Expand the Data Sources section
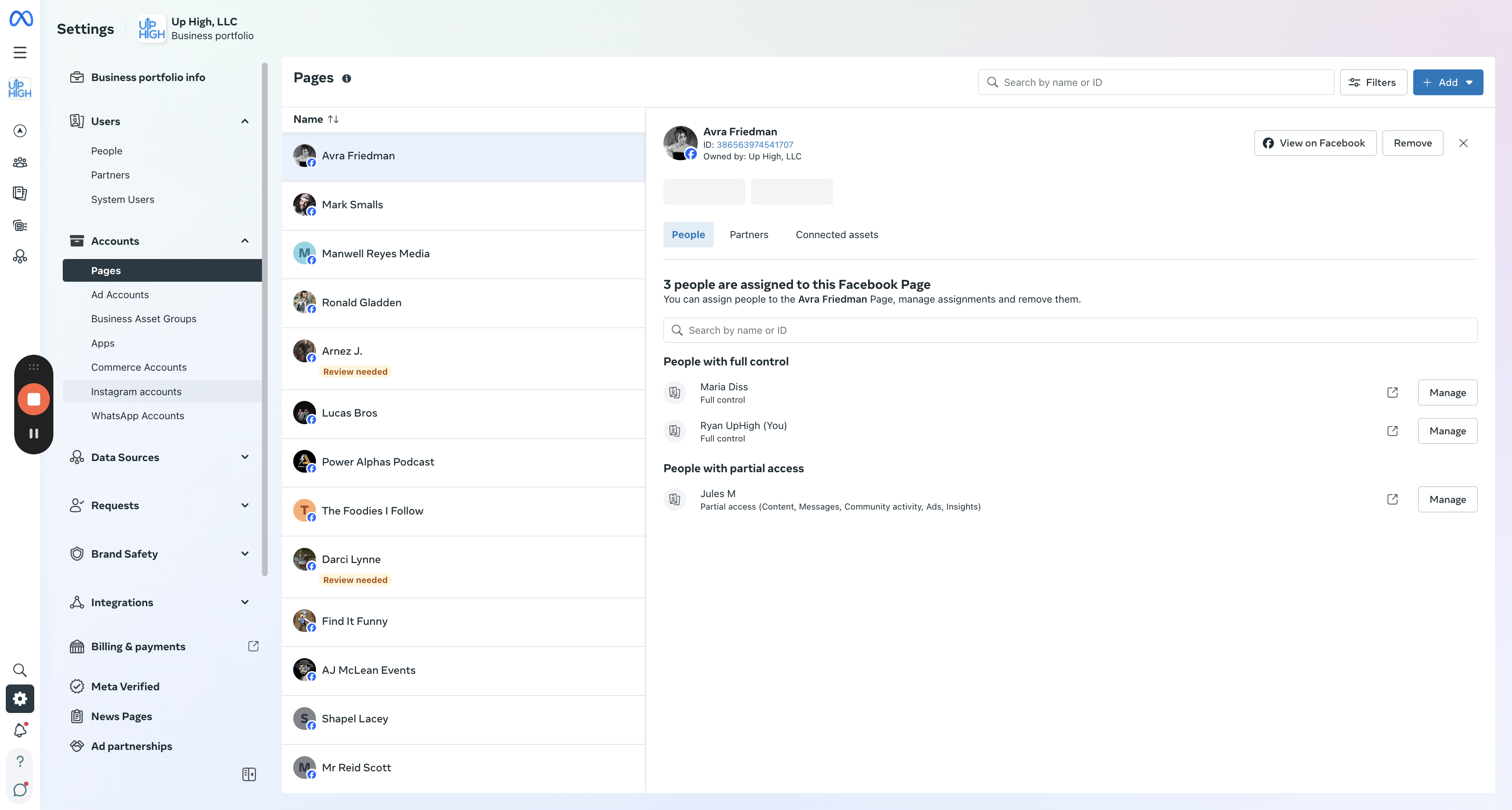The height and width of the screenshot is (810, 1512). pos(245,457)
